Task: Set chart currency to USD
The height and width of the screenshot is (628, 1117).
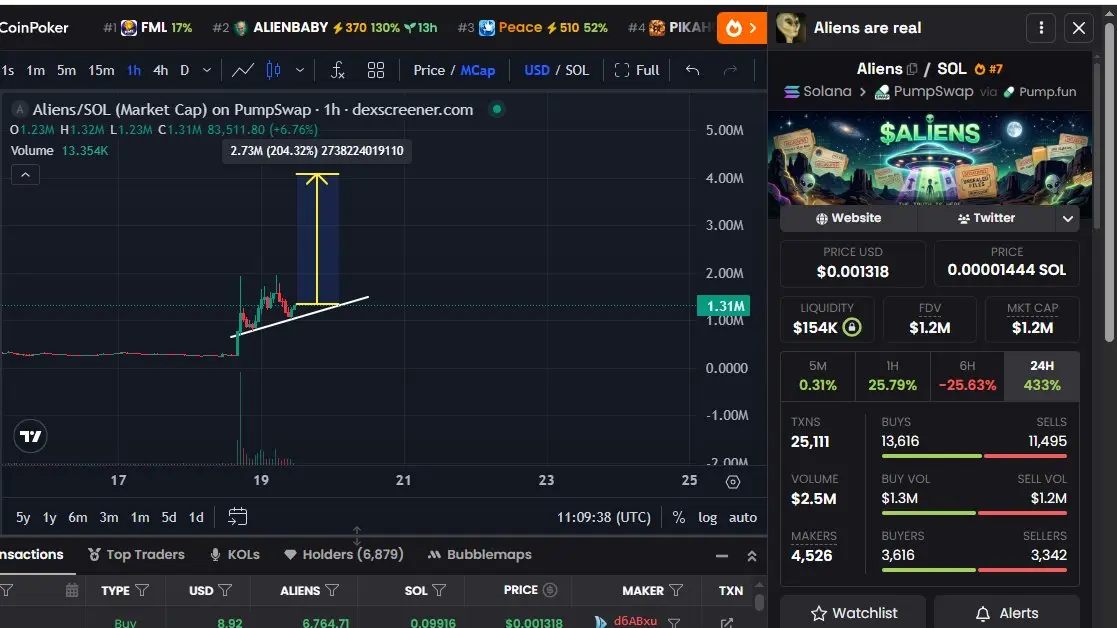Action: click(x=536, y=70)
